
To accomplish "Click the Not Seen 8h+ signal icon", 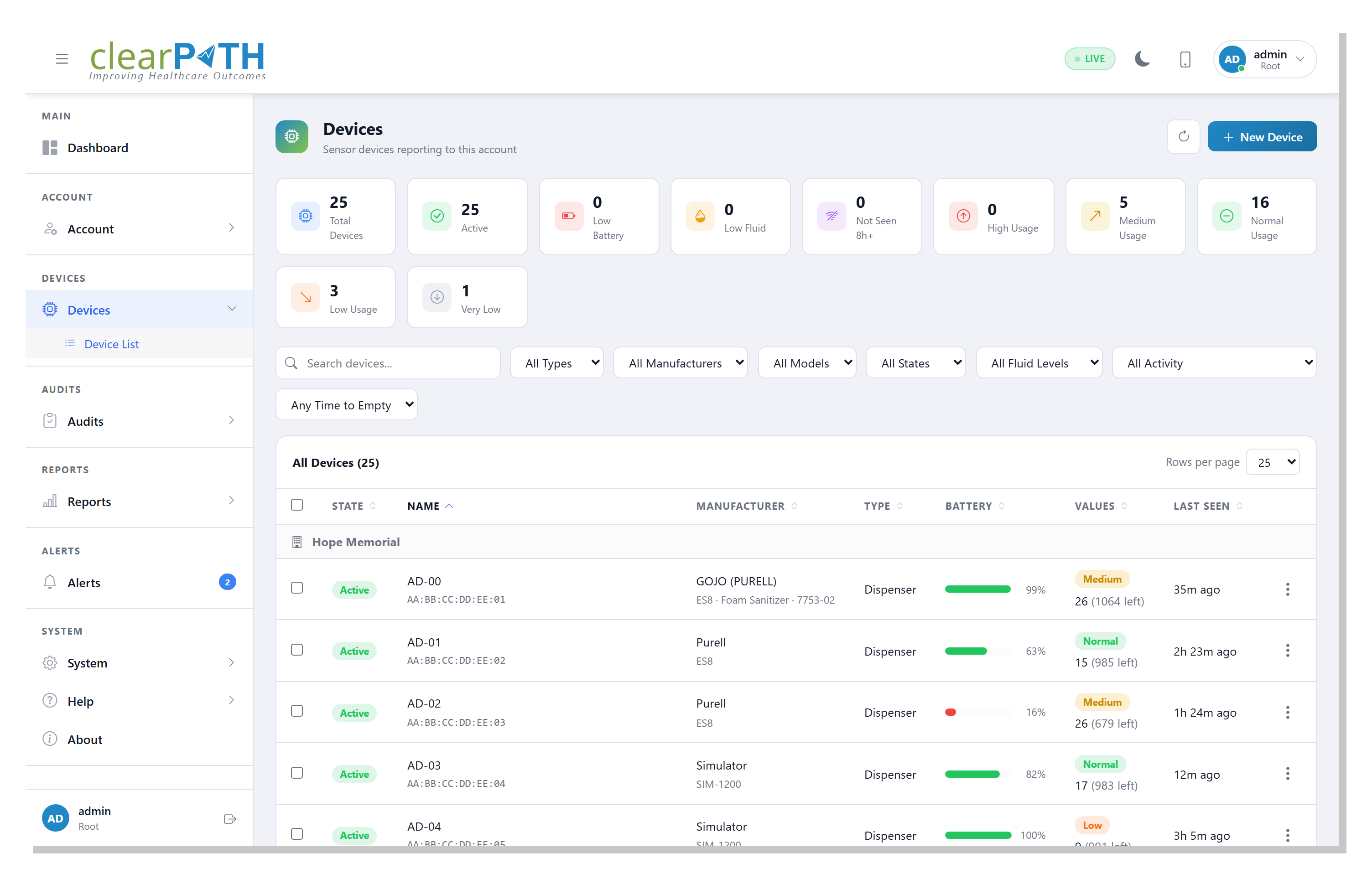I will click(x=832, y=216).
